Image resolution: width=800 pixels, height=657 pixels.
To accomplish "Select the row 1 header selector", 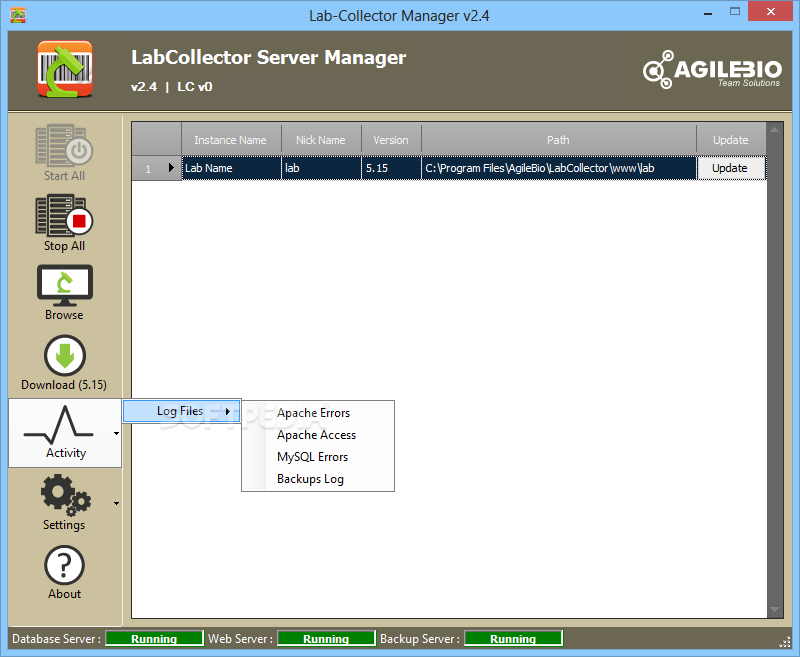I will pyautogui.click(x=157, y=168).
